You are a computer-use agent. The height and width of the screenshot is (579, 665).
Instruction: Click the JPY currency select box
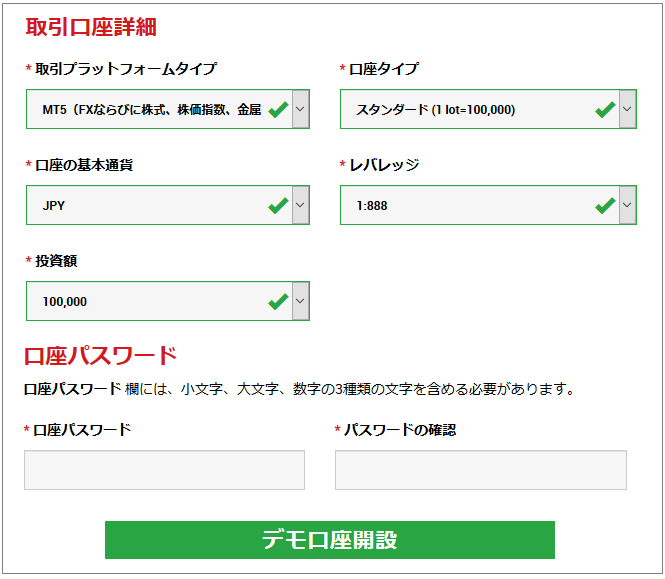[x=168, y=205]
